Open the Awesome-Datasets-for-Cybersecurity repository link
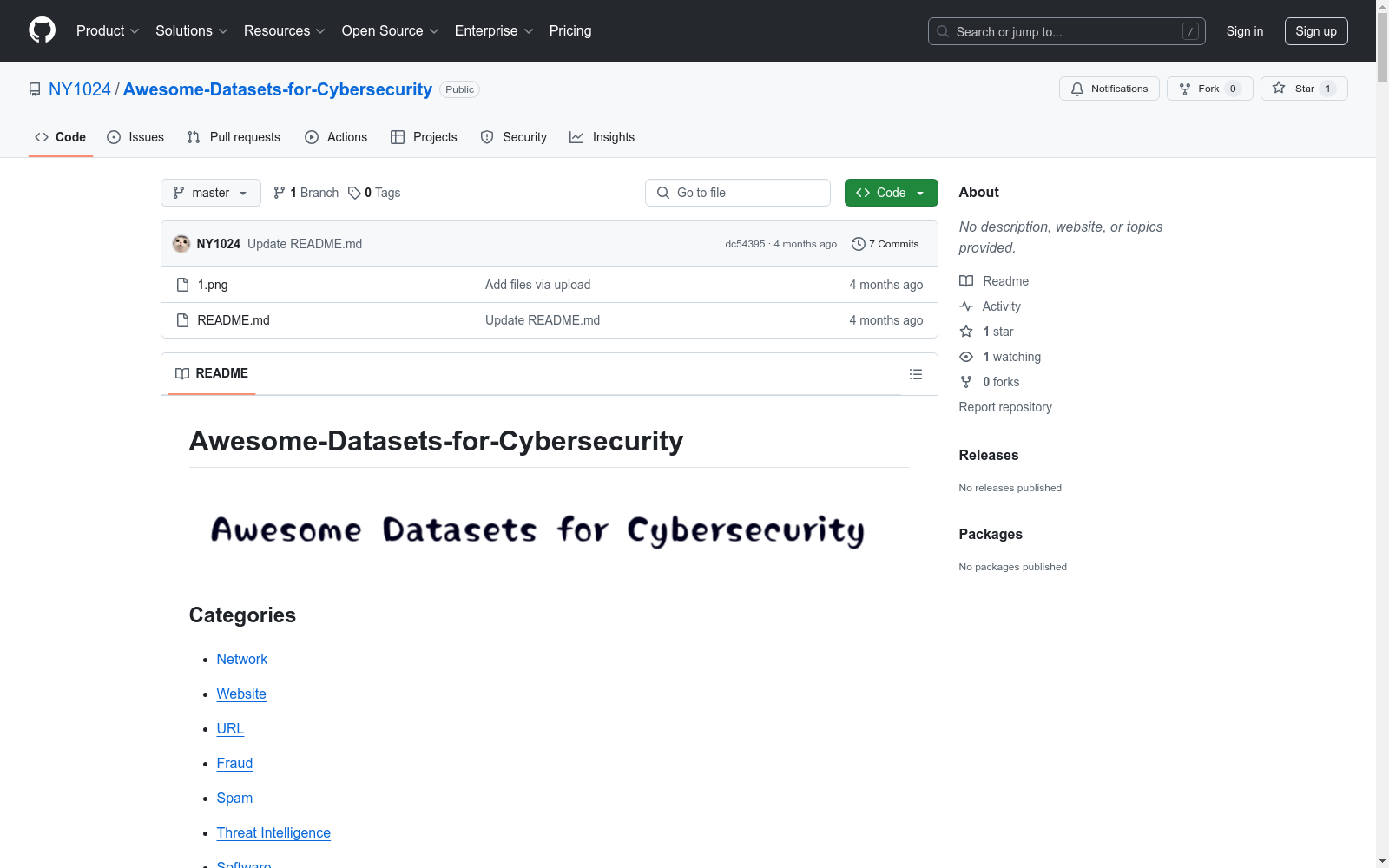The width and height of the screenshot is (1389, 868). (278, 89)
